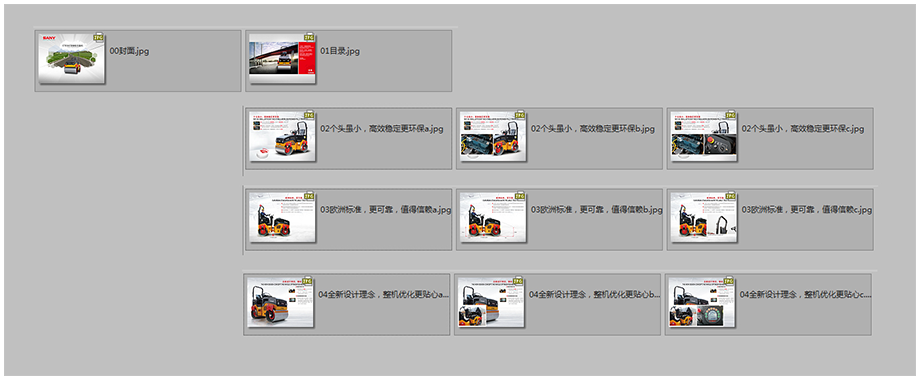This screenshot has height=380, width=920.
Task: Click the 01目录.jpg file name label
Action: tap(340, 51)
